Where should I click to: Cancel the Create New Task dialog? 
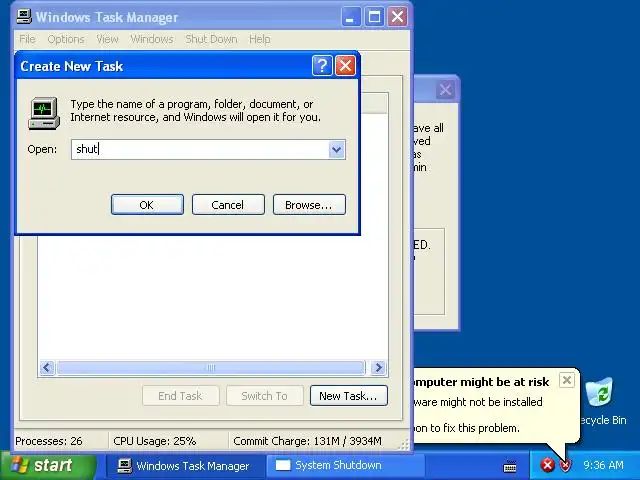tap(228, 204)
